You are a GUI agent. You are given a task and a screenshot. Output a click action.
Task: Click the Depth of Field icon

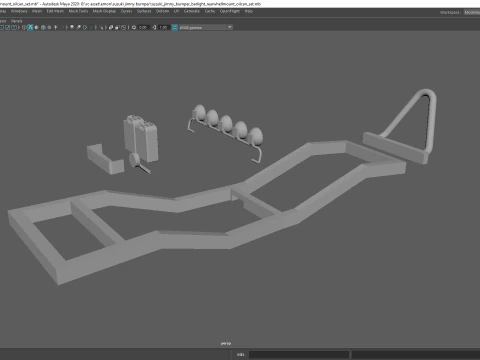pyautogui.click(x=91, y=27)
